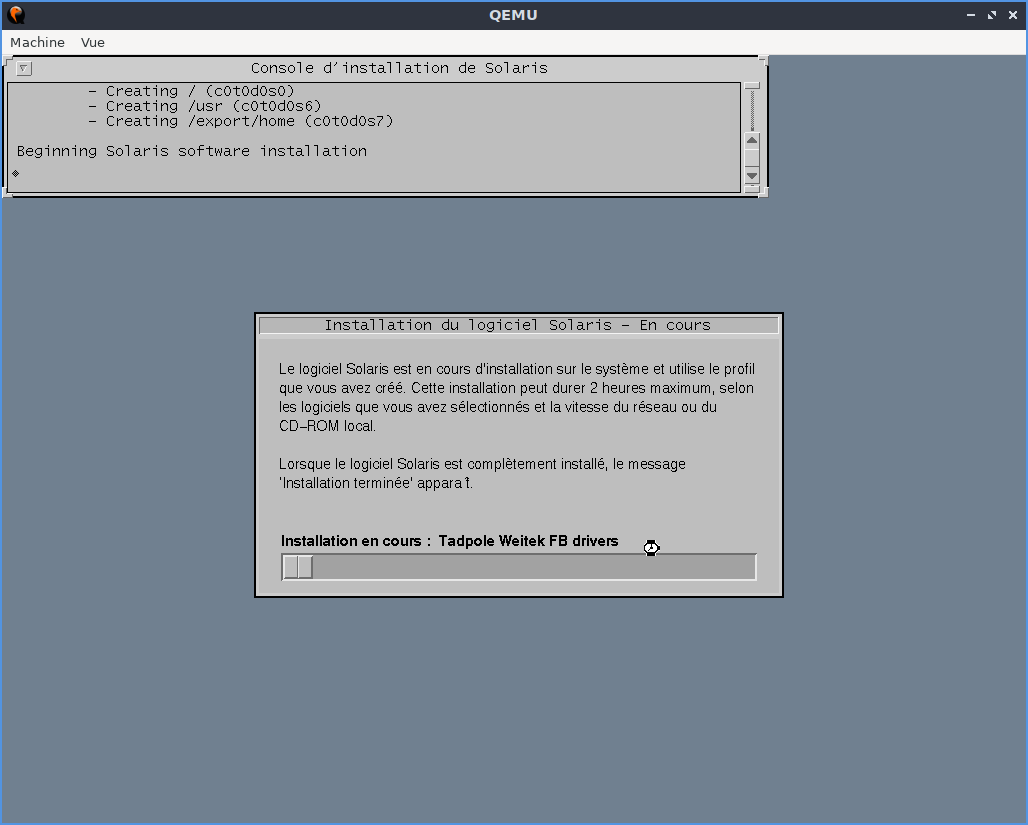Open the Solaris console window menu button
Image resolution: width=1028 pixels, height=825 pixels.
click(x=24, y=68)
